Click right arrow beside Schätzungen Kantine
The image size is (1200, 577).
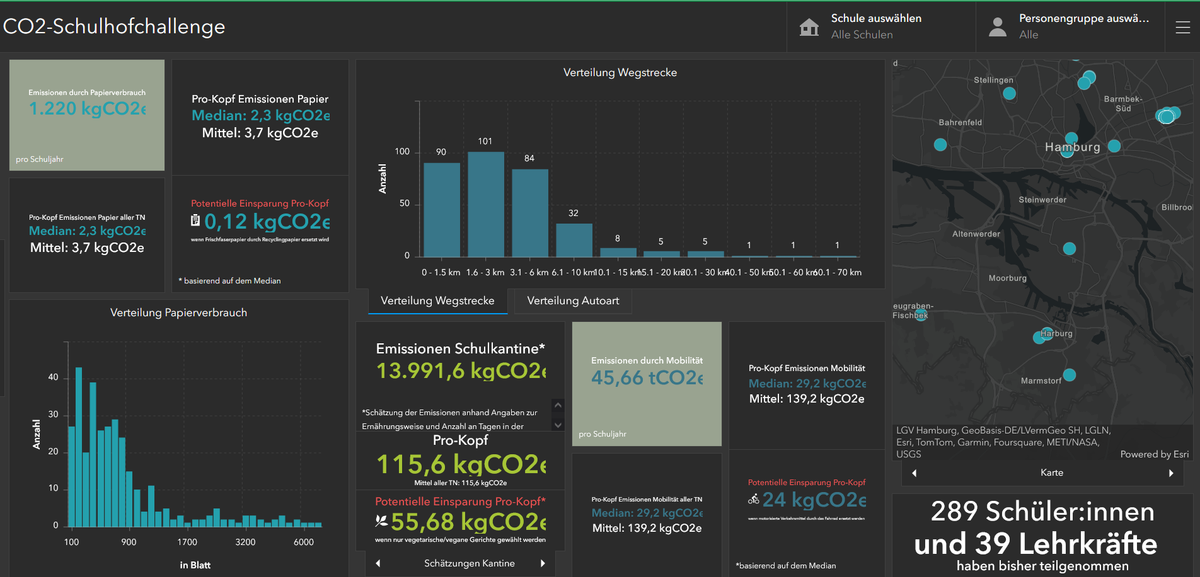[543, 564]
